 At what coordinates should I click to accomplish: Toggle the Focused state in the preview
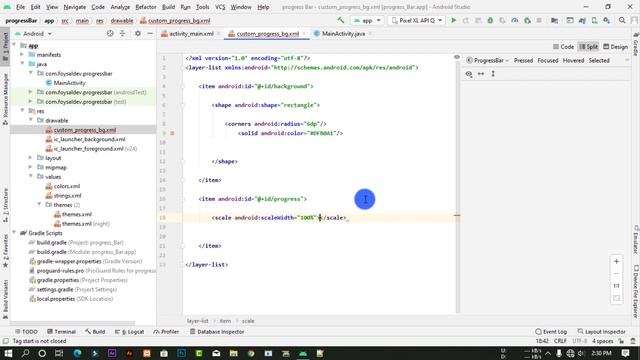click(x=548, y=60)
